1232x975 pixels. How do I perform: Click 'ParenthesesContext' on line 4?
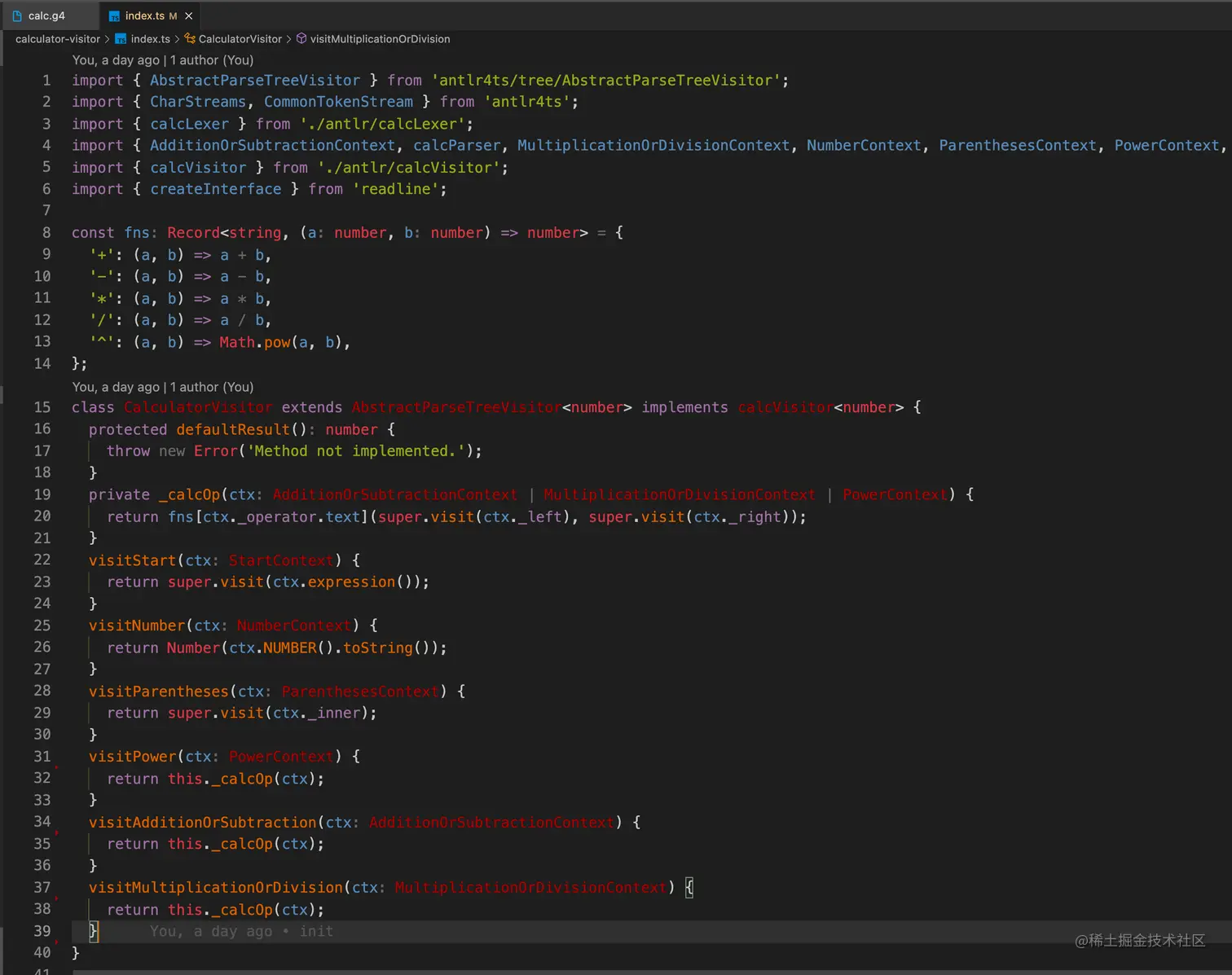1018,145
